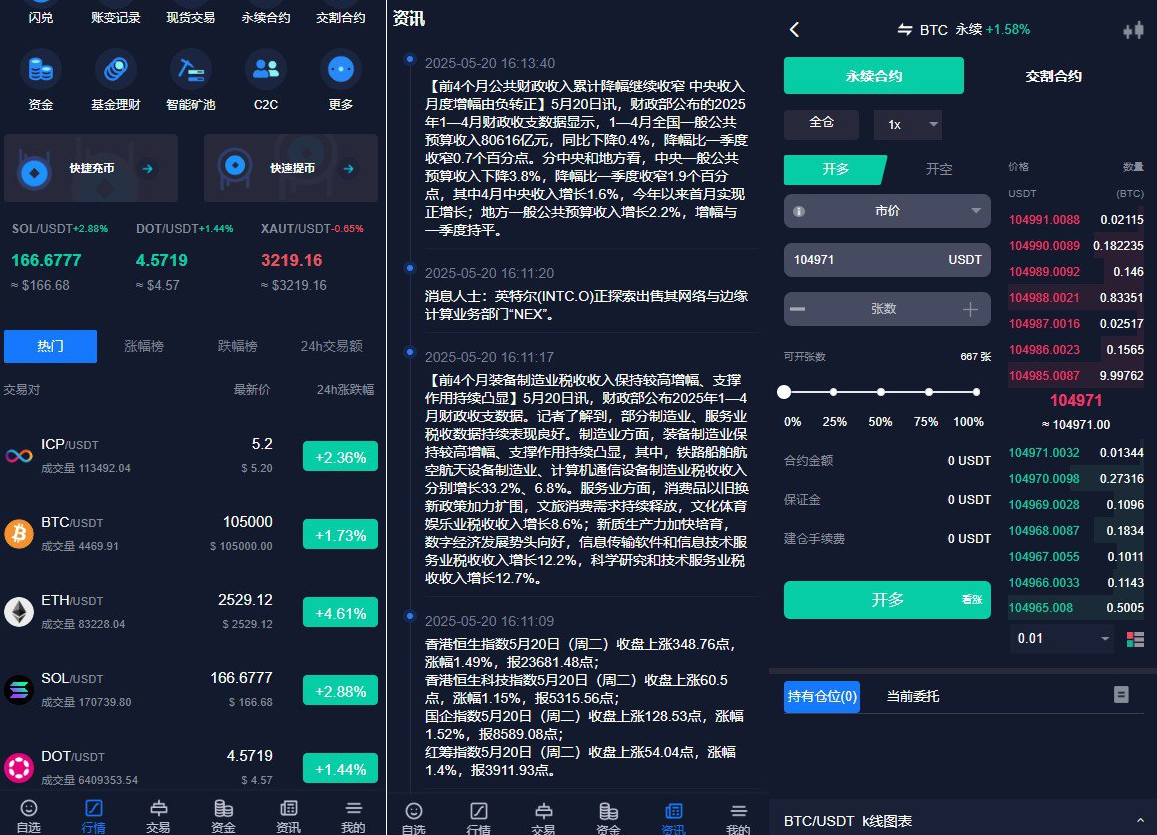Open the C2C trading icon
This screenshot has width=1157, height=835.
tap(265, 70)
